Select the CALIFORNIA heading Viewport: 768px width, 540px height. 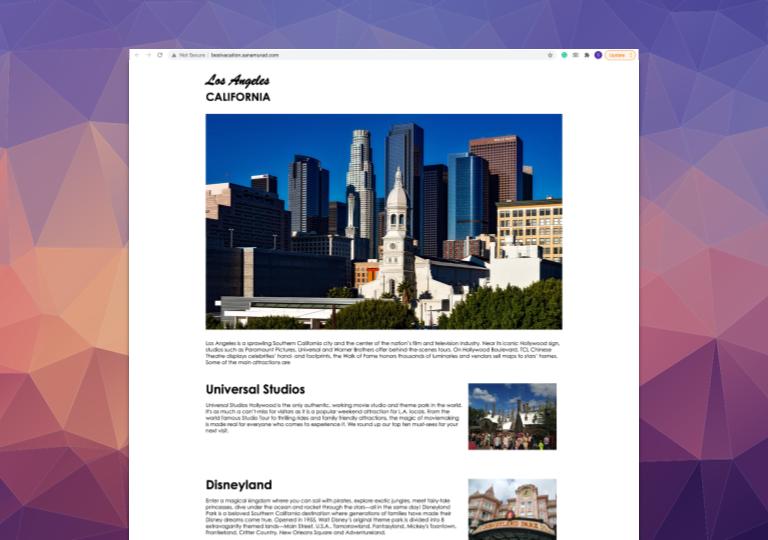[238, 97]
